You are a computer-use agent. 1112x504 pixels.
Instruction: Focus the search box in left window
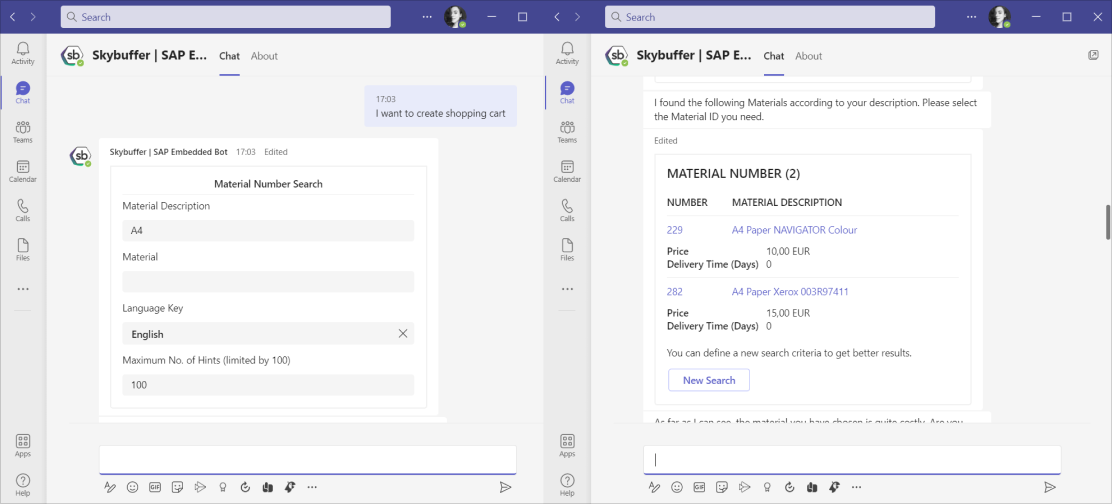coord(226,17)
